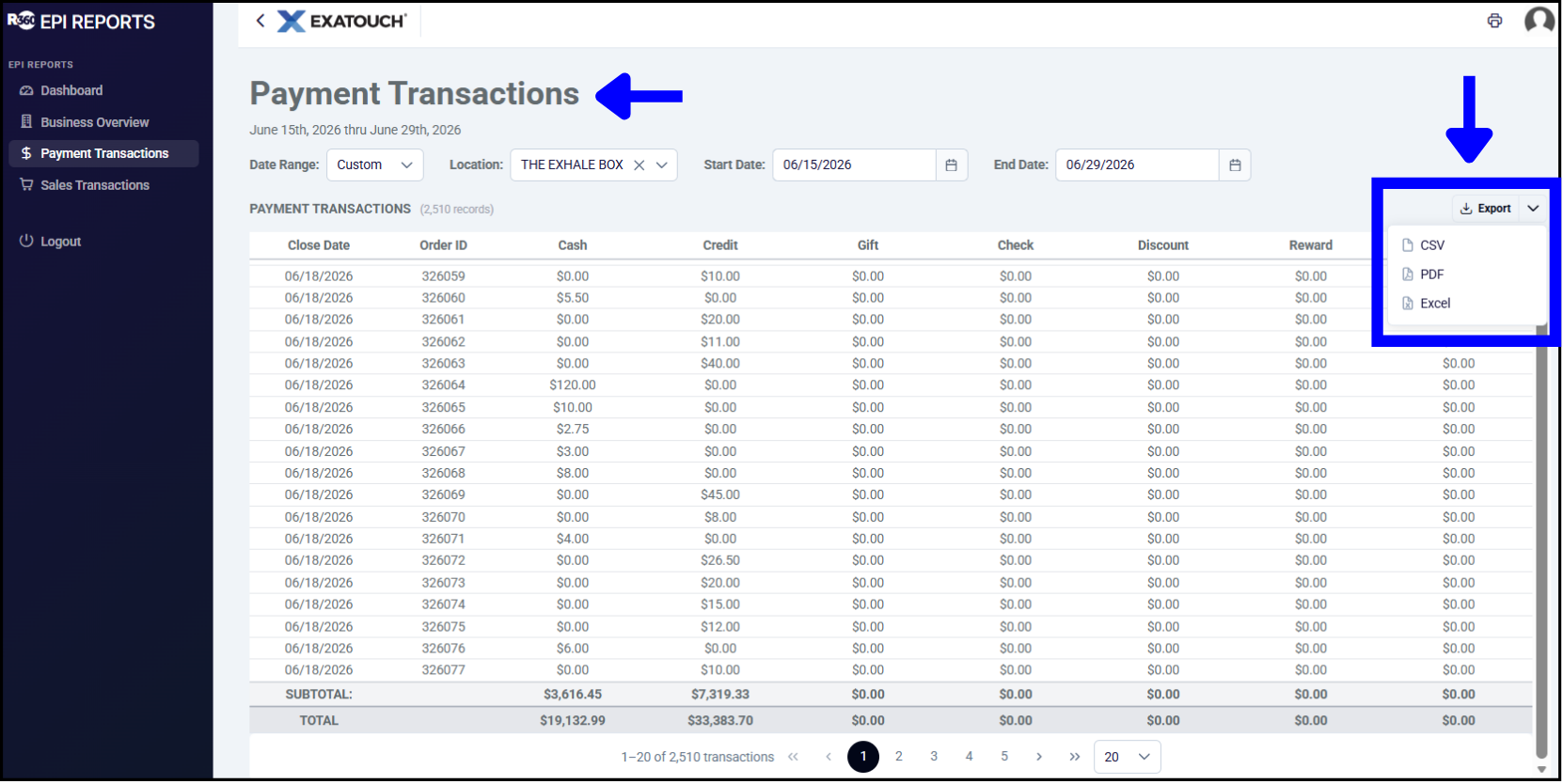Click Order ID 326077 cell
This screenshot has width=1563, height=784.
(x=443, y=670)
